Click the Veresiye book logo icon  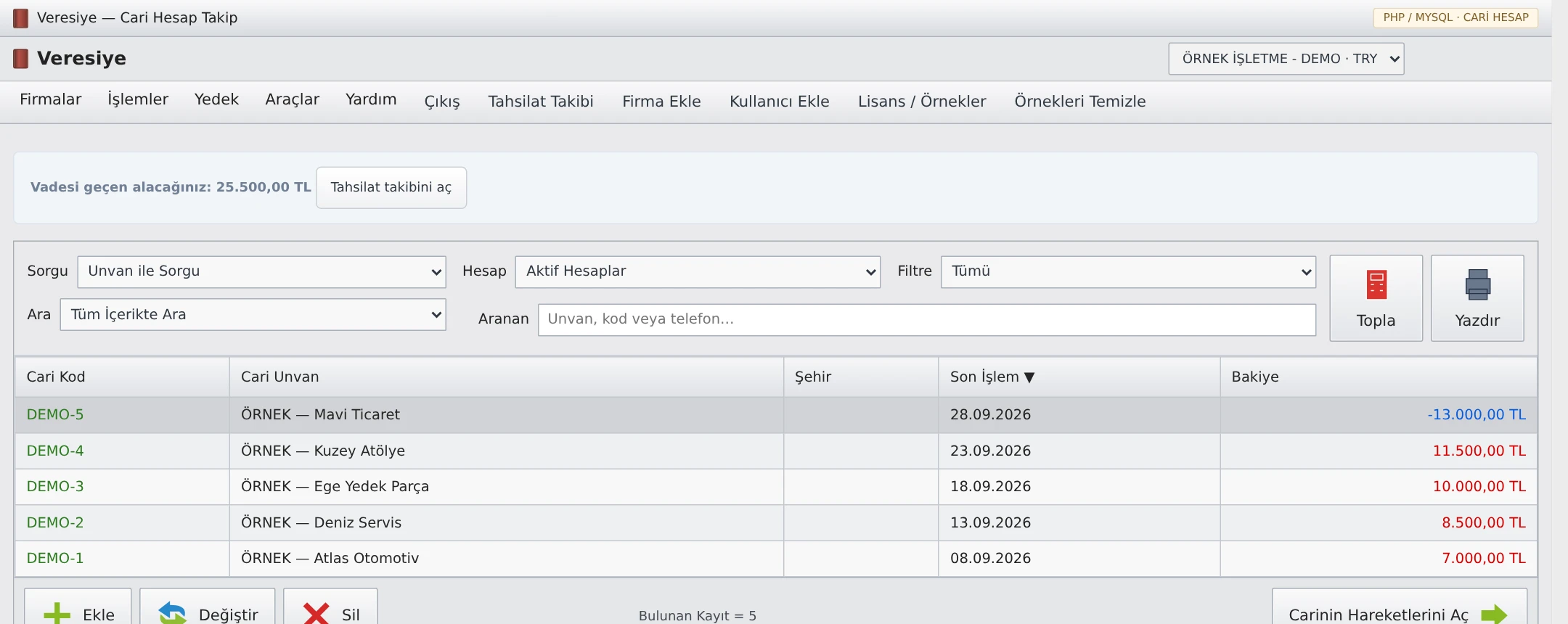[x=21, y=59]
